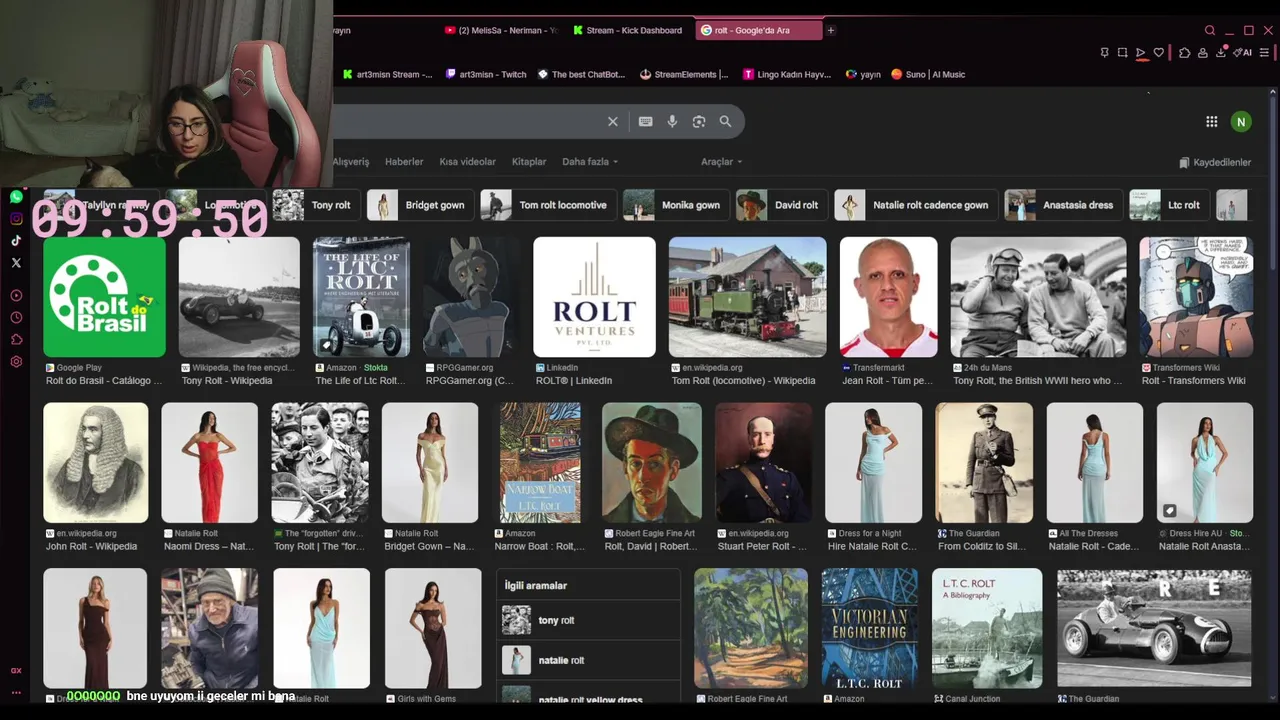The width and height of the screenshot is (1280, 720).
Task: Add page to bookmarks with heart icon
Action: (1159, 53)
